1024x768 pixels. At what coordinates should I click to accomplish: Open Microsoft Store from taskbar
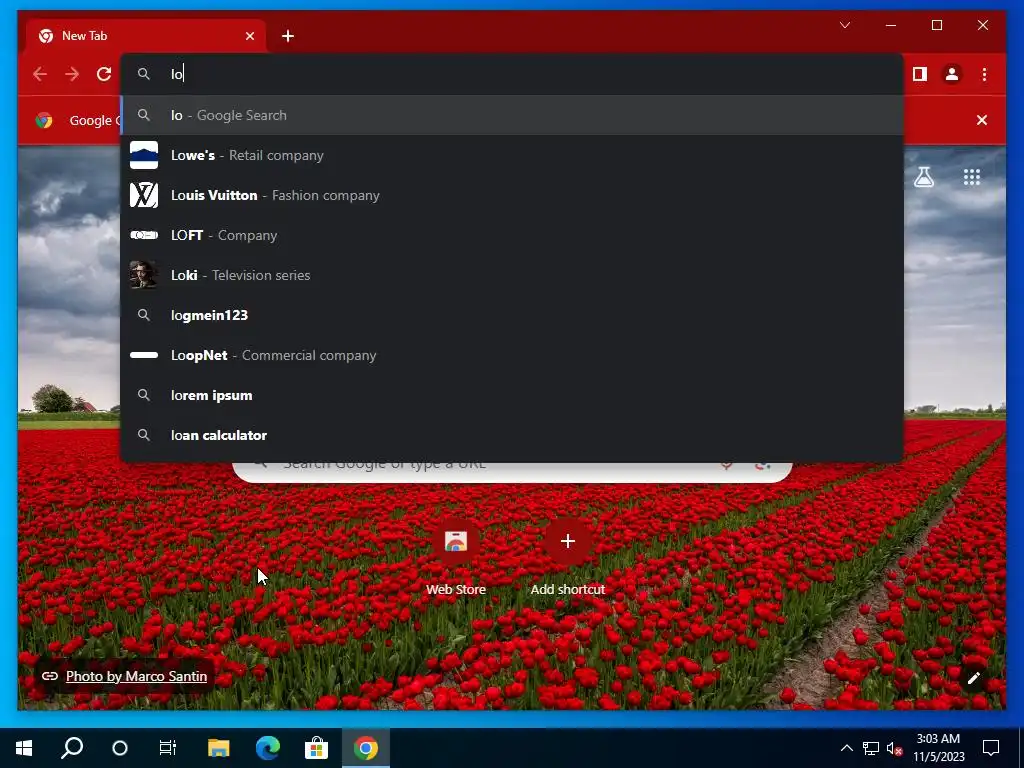point(317,748)
